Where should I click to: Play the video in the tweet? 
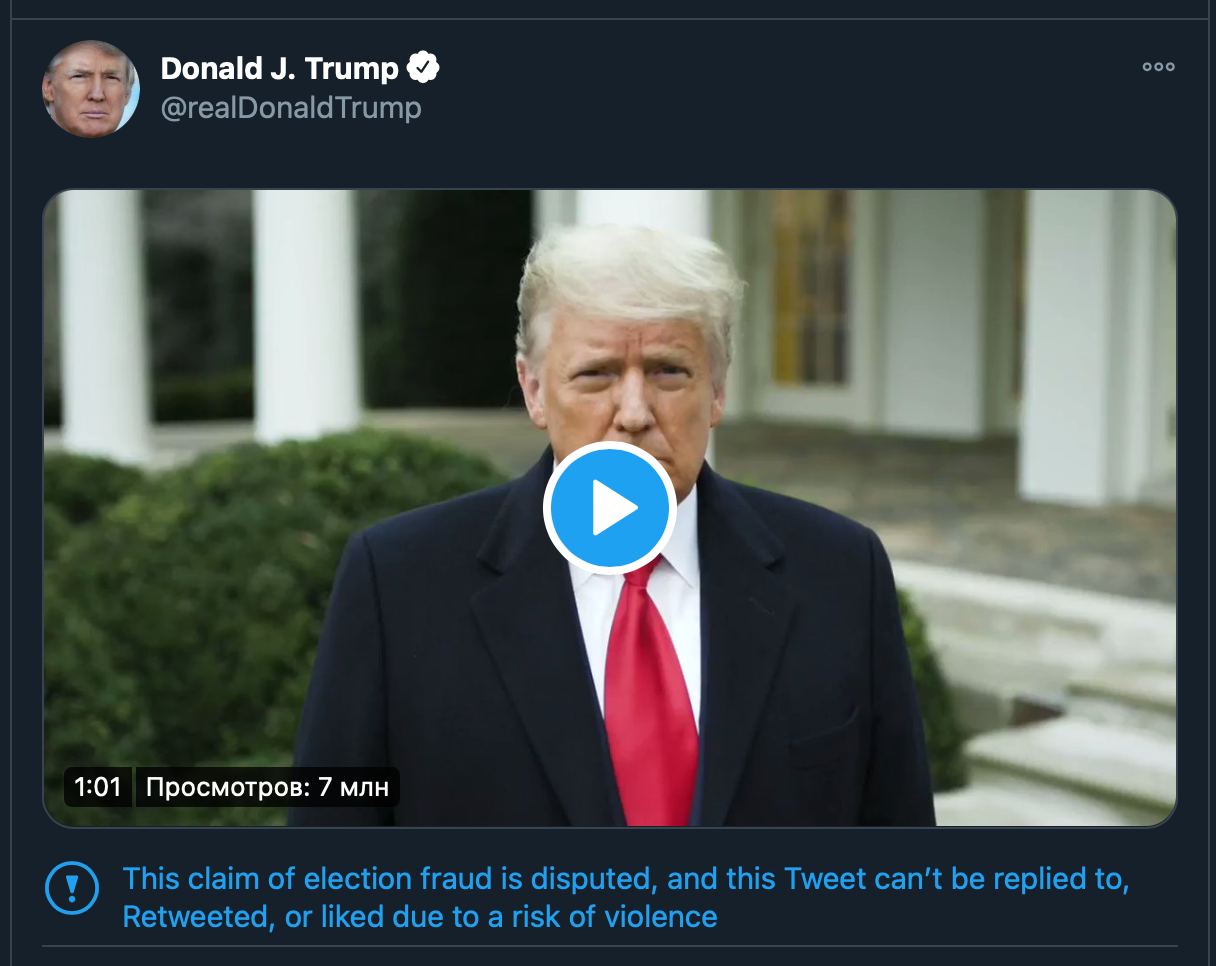point(609,508)
